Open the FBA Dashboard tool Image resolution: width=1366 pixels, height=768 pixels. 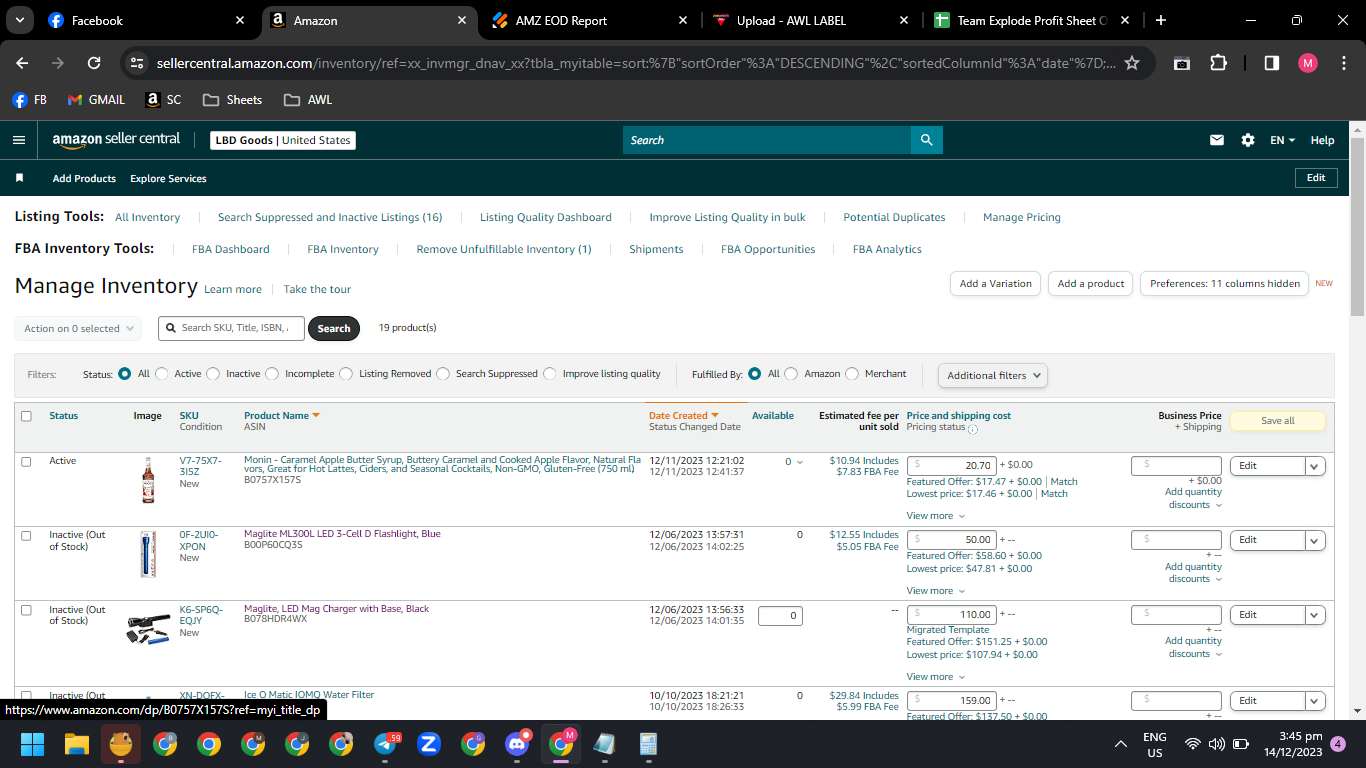[x=231, y=249]
